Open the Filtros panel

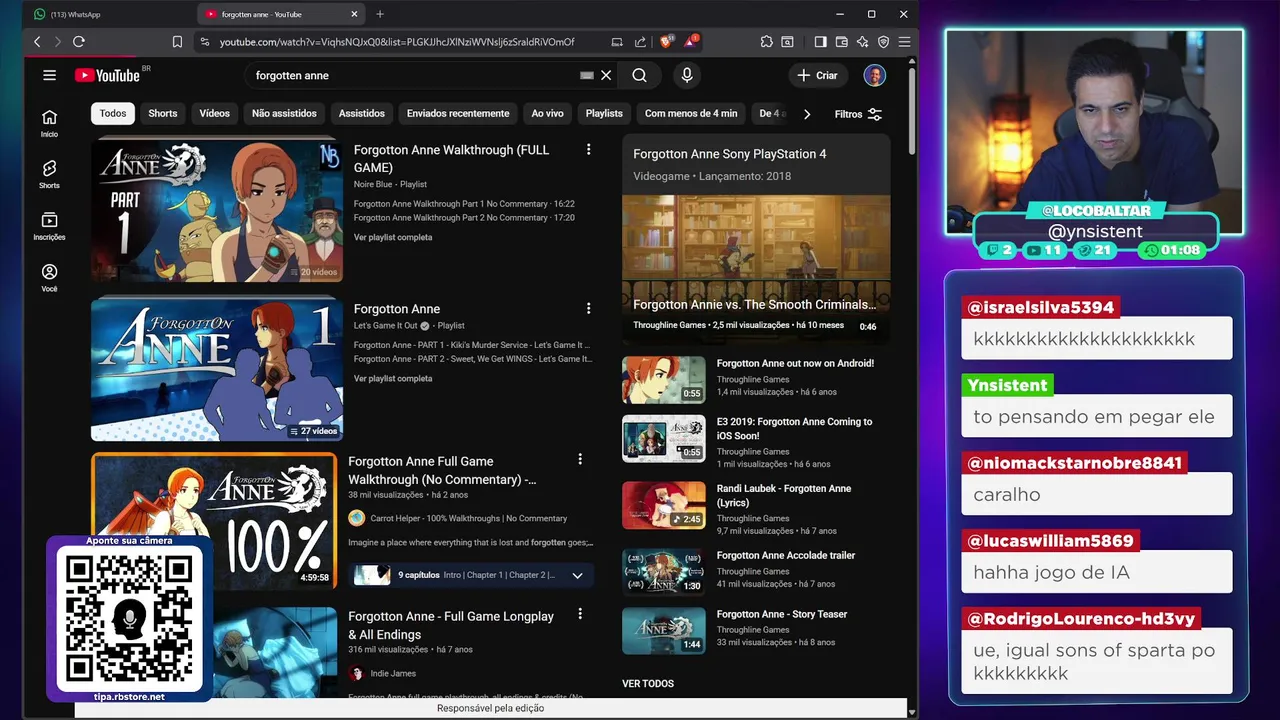[859, 114]
